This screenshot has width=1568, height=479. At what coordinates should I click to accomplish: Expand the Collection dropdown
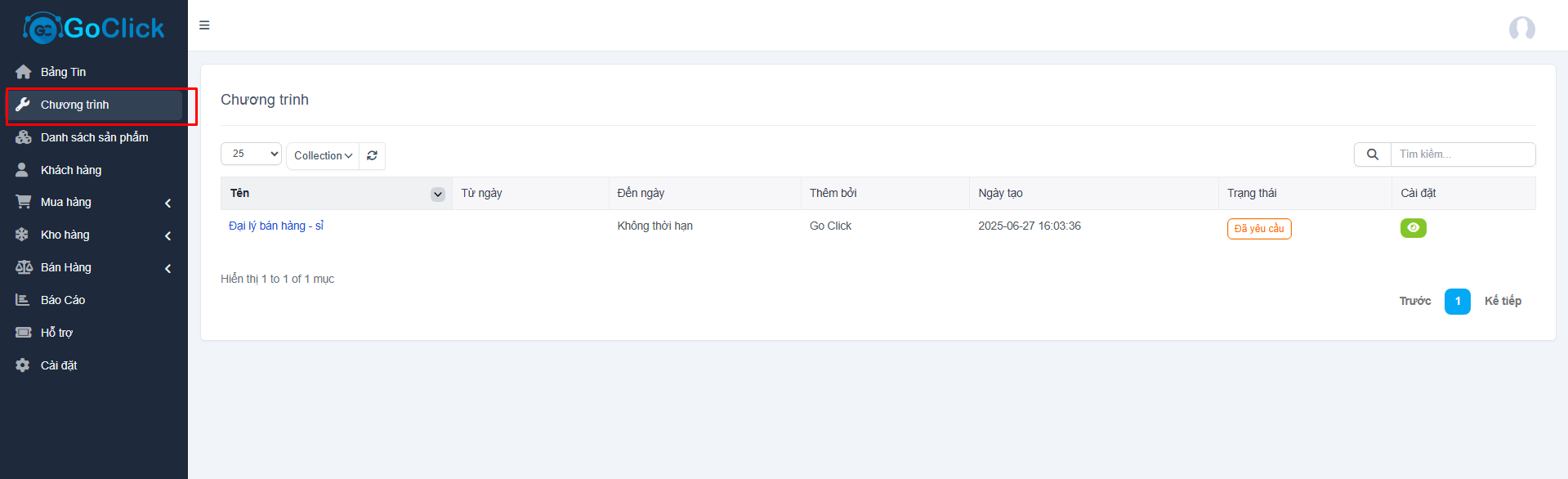pos(323,155)
